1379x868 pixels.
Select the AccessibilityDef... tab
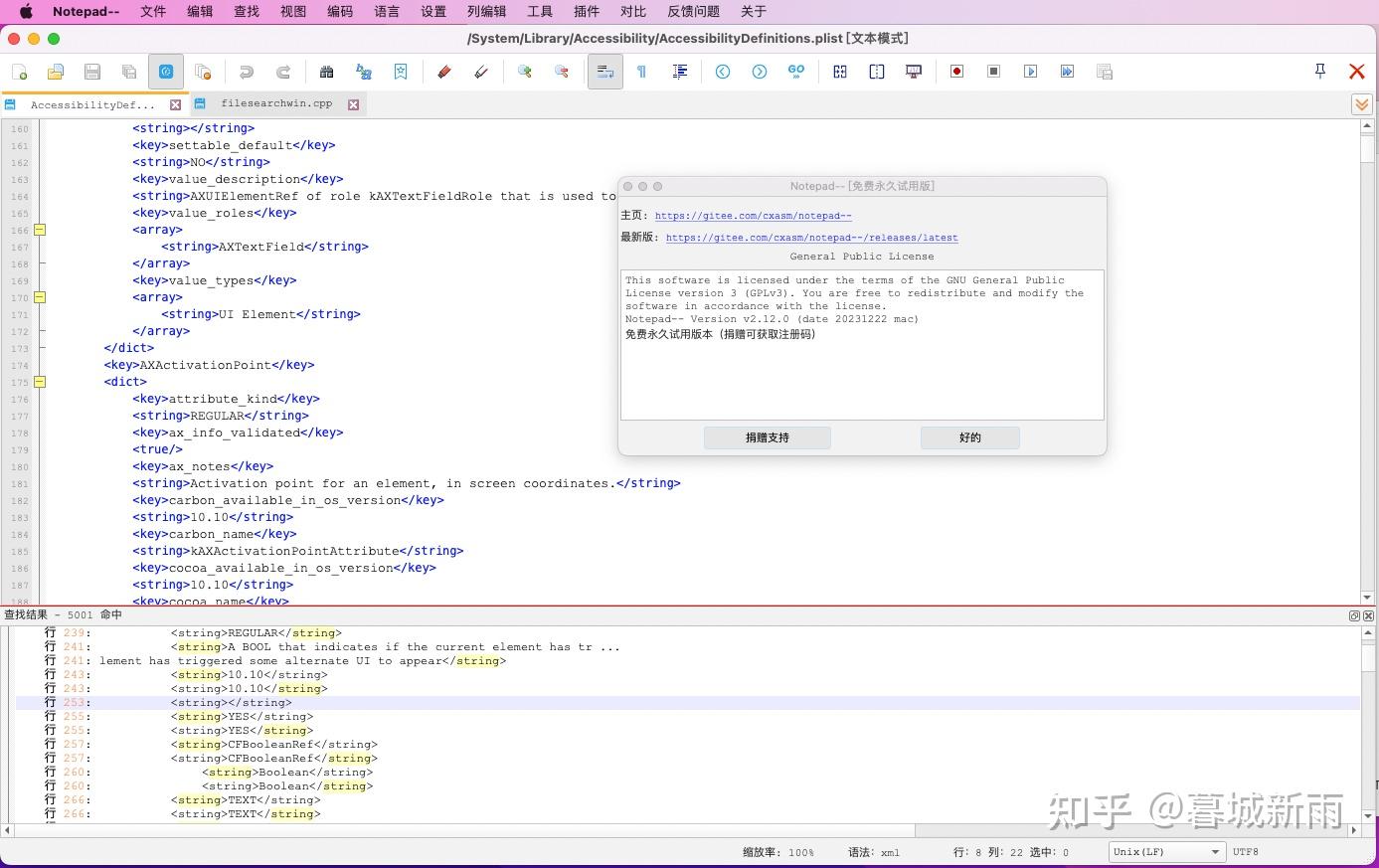[92, 104]
